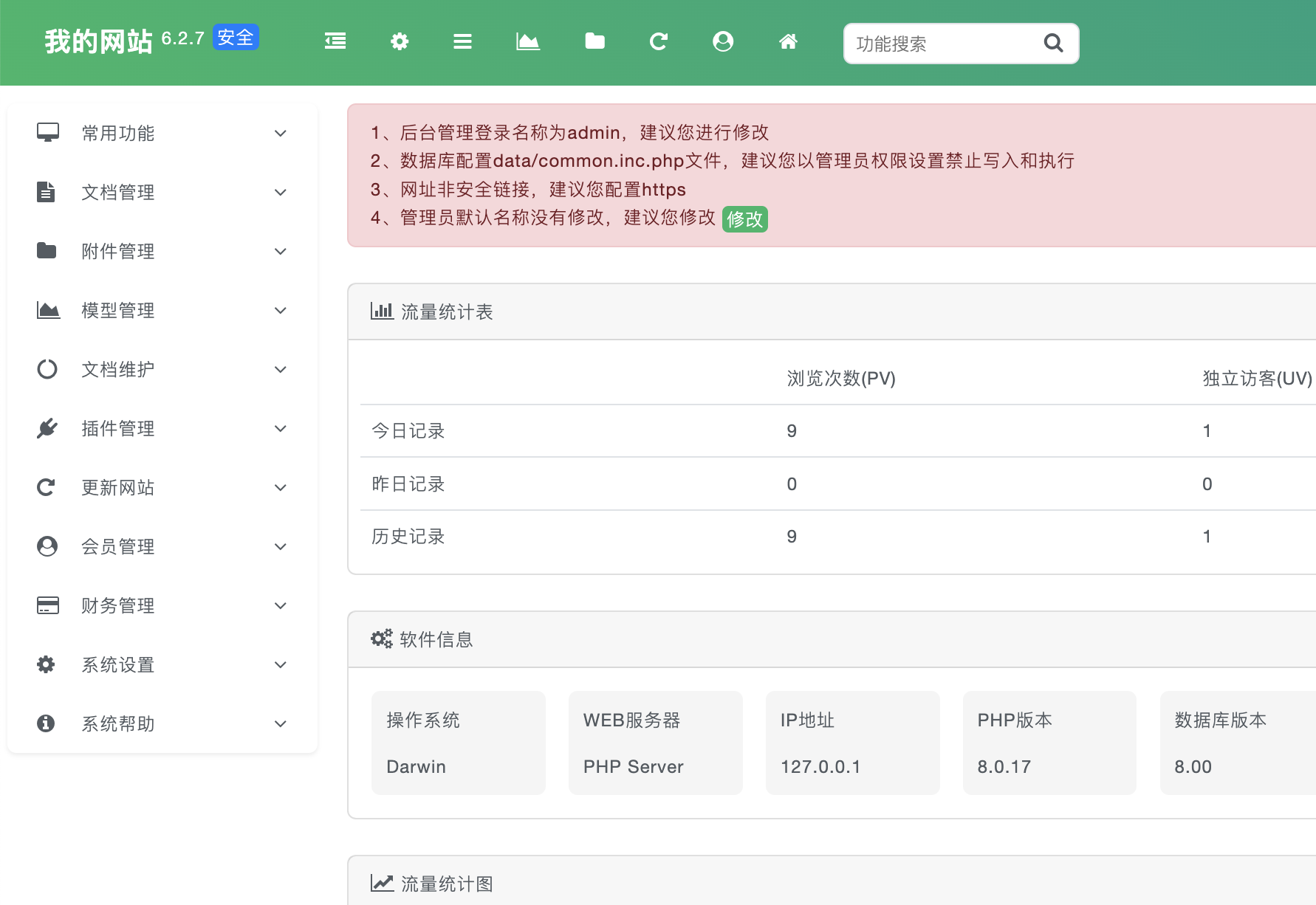This screenshot has height=905, width=1316.
Task: Expand the 系统设置 chevron
Action: point(281,664)
